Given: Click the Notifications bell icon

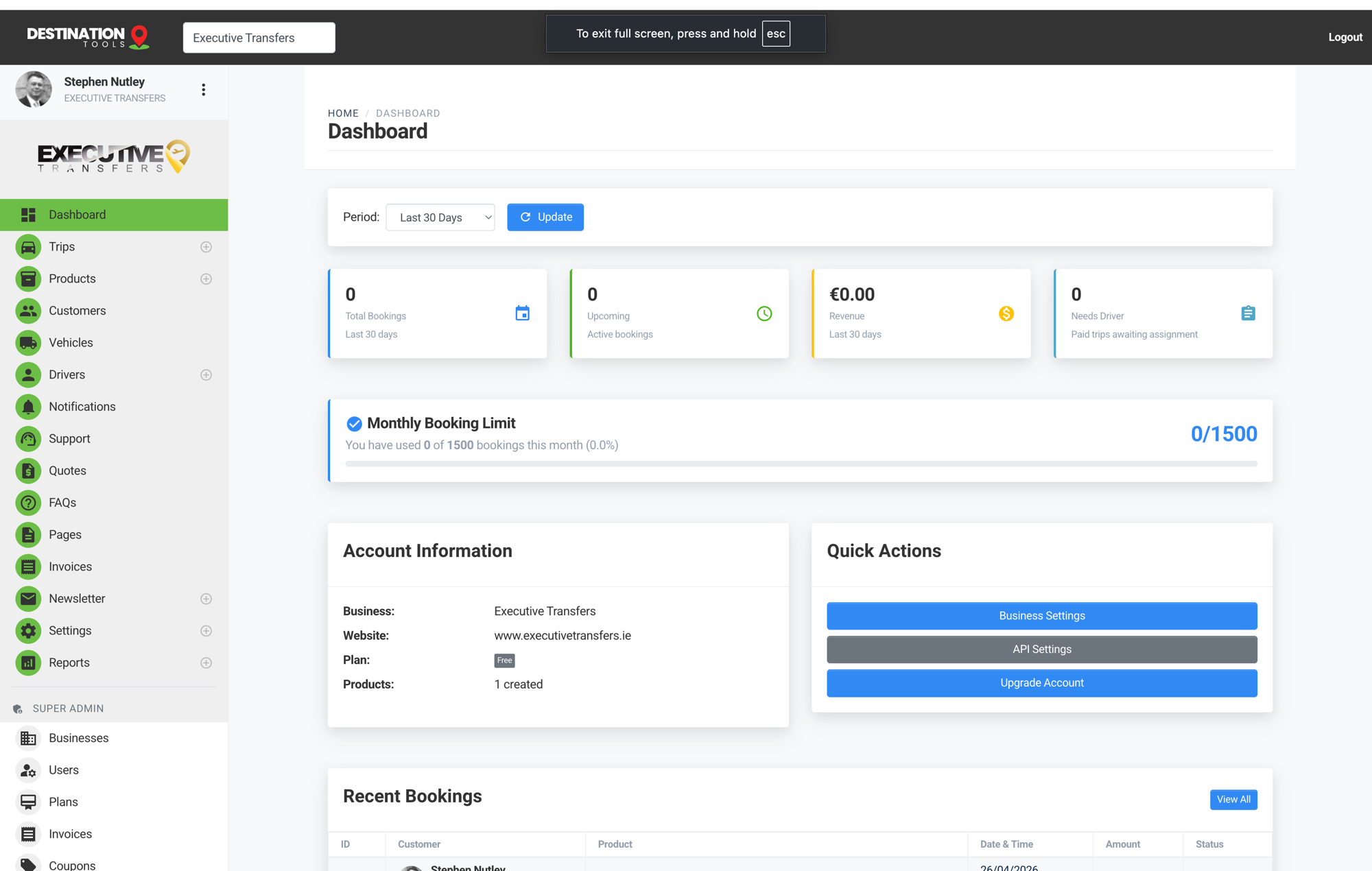Looking at the screenshot, I should (x=28, y=407).
